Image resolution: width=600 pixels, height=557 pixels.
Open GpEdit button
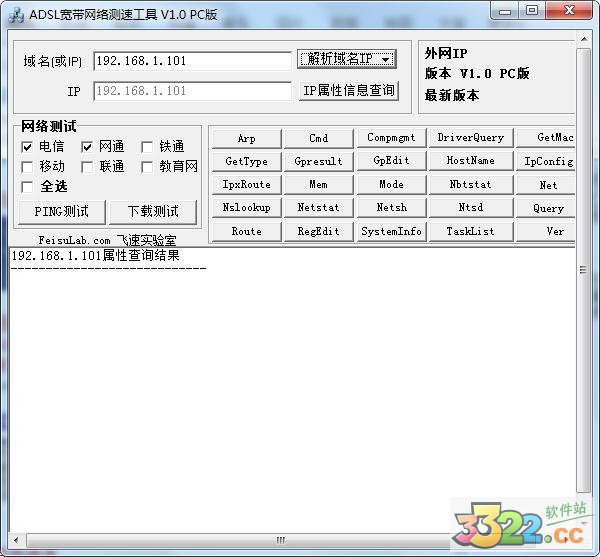[x=391, y=161]
